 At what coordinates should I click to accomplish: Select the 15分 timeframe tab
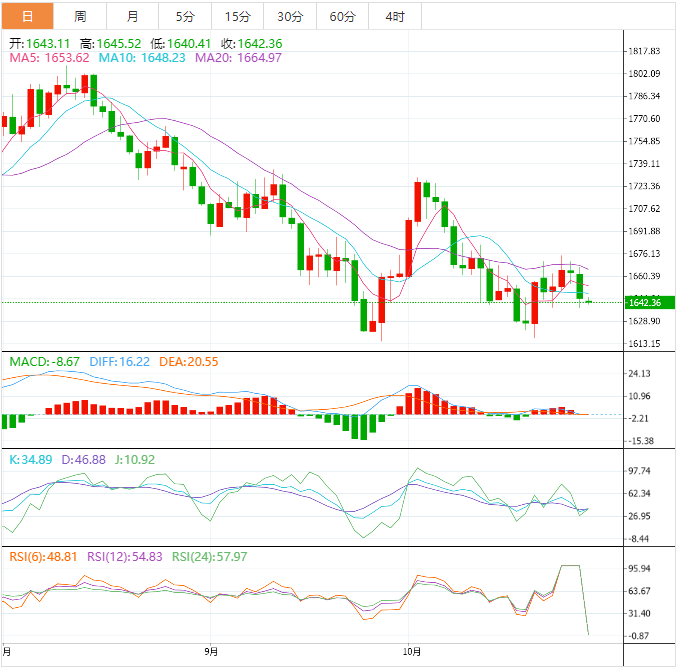238,16
